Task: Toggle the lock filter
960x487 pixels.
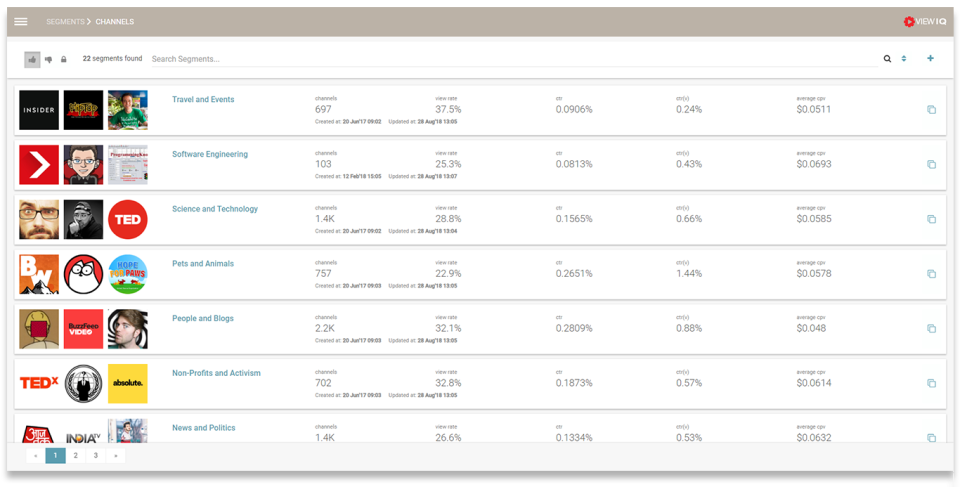Action: pyautogui.click(x=64, y=60)
